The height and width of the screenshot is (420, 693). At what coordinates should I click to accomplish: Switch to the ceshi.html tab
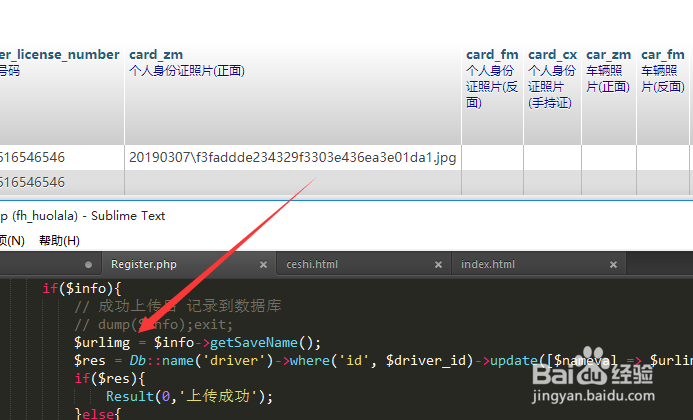click(x=312, y=264)
